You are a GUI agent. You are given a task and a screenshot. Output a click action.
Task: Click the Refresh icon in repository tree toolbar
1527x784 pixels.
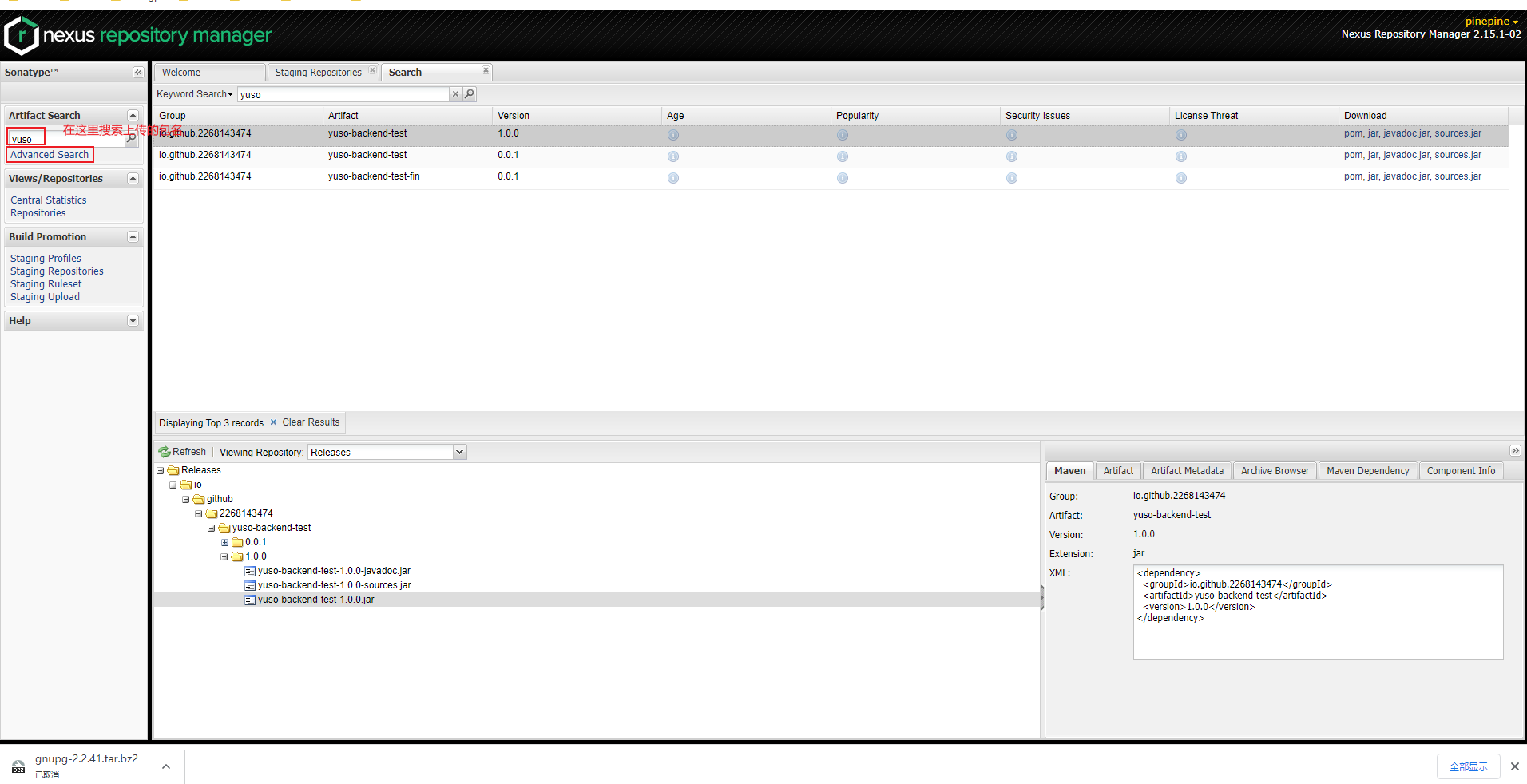tap(165, 452)
